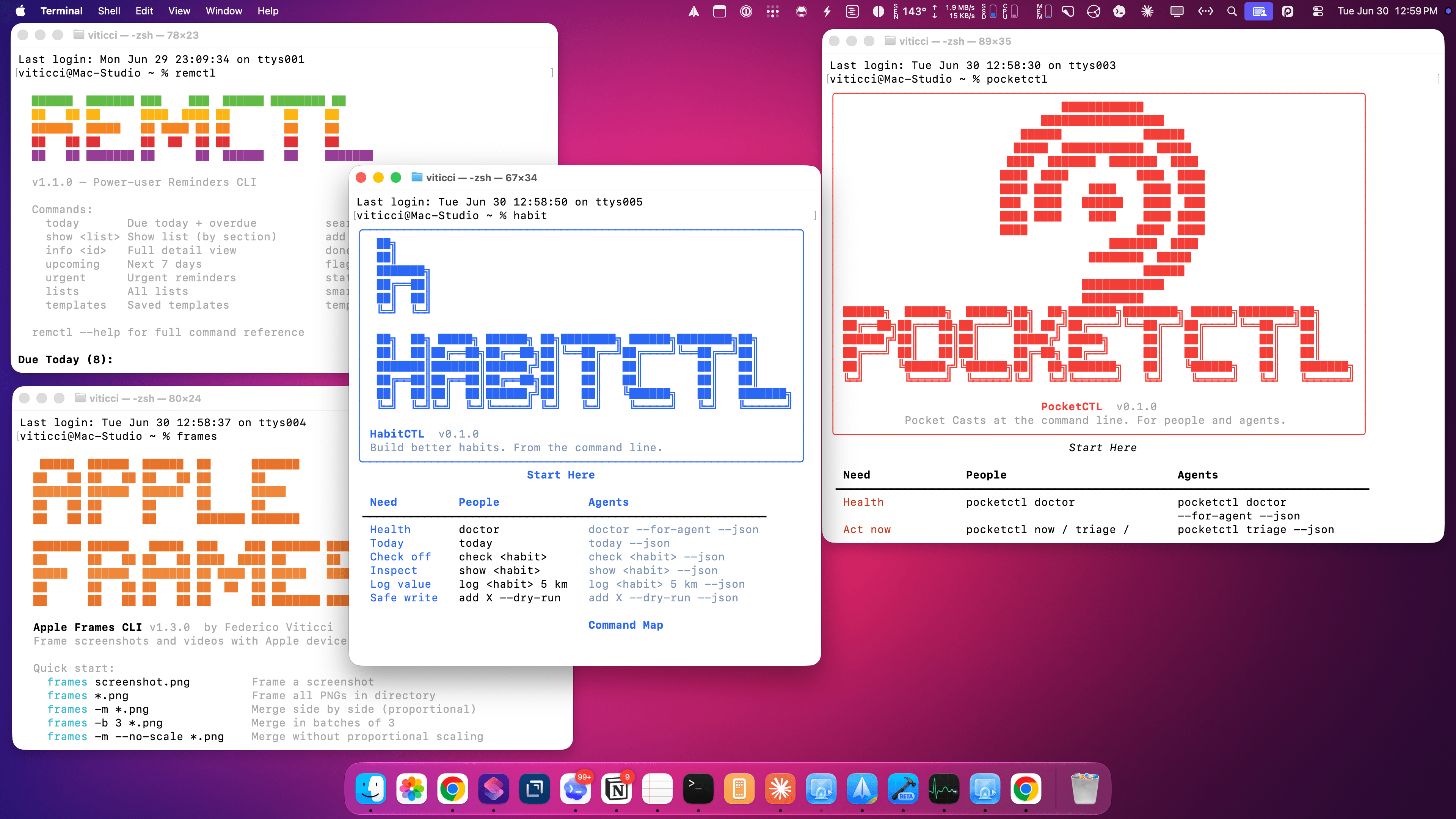
Task: Open the Edit menu
Action: (144, 11)
